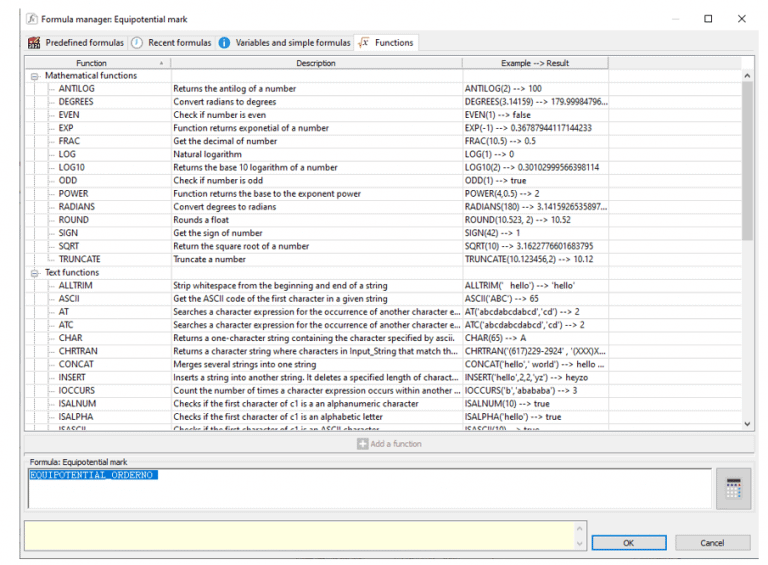Select the TRUNCATE function
Image resolution: width=768 pixels, height=565 pixels.
coord(79,259)
